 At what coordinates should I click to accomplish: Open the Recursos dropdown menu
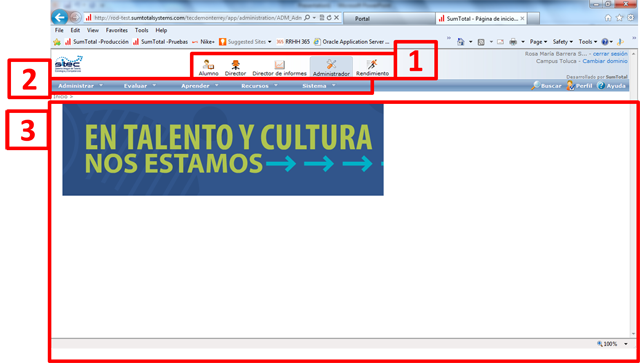coord(259,86)
